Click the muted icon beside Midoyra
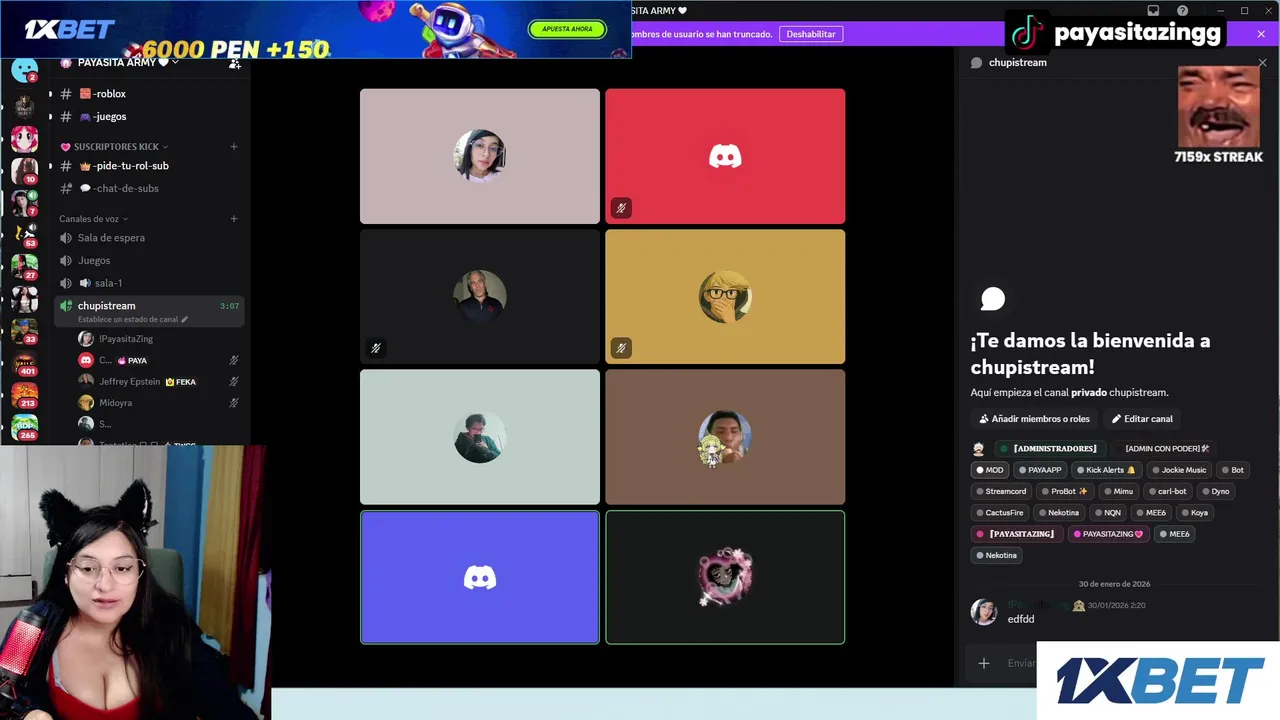 click(x=234, y=403)
